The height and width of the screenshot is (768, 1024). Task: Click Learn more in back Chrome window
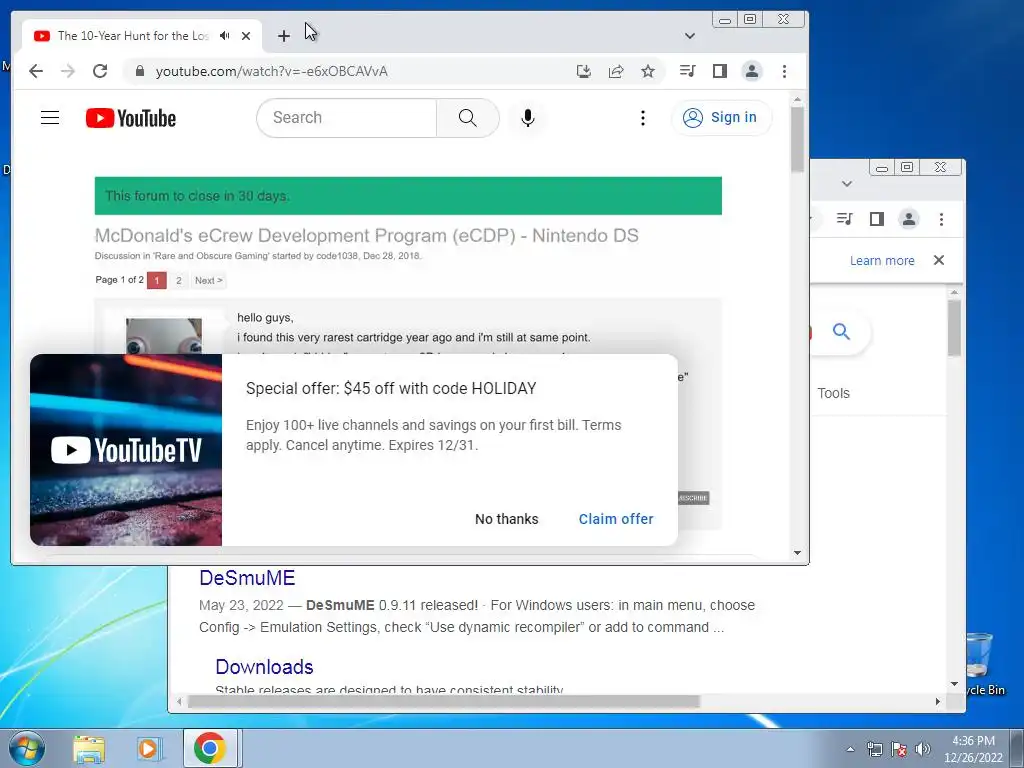[882, 261]
